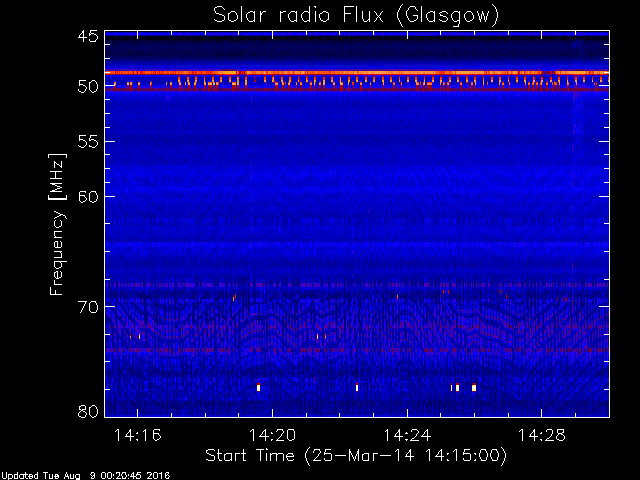Select the 14:28 time tick label
Viewport: 640px width, 480px height.
point(542,435)
